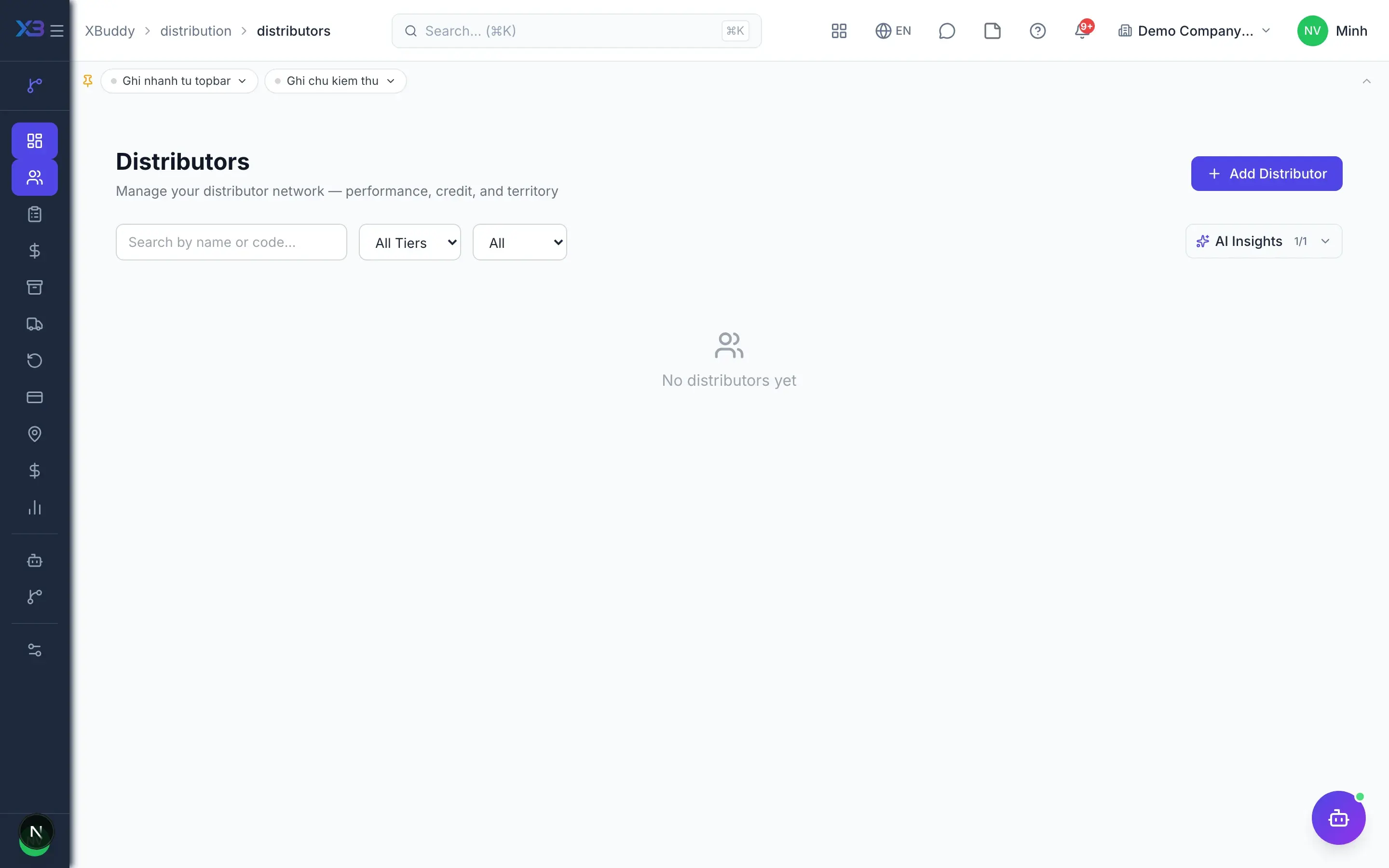Click the XB logo in sidebar
Image resolution: width=1389 pixels, height=868 pixels.
click(29, 29)
